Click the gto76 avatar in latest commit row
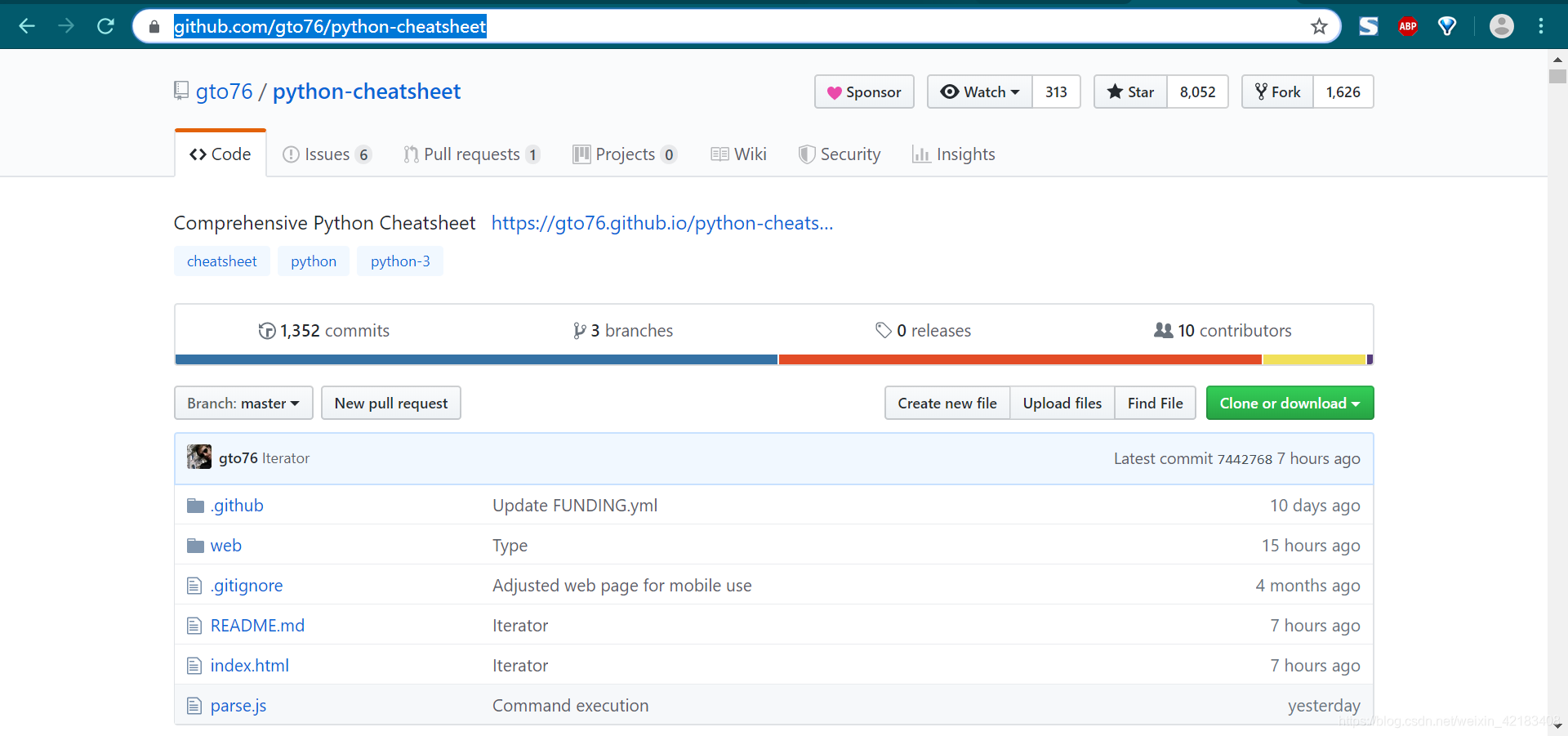 pos(199,457)
